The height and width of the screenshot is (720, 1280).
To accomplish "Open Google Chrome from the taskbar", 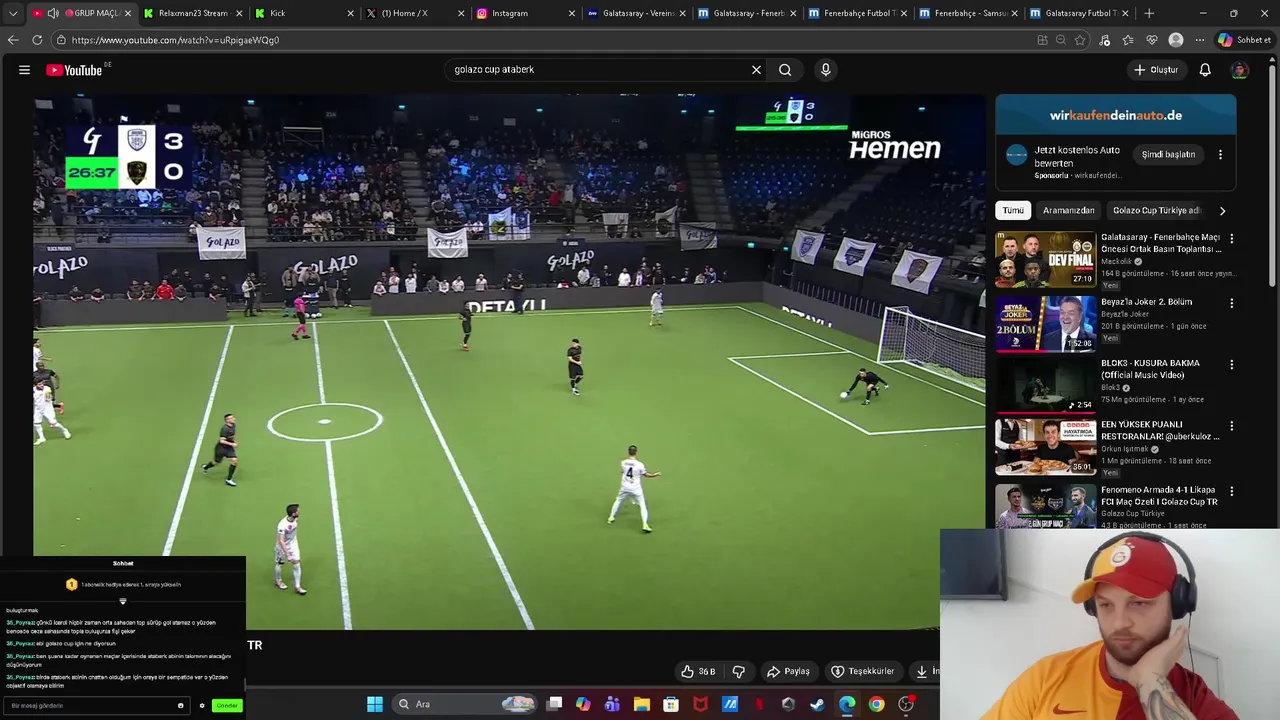I will click(876, 704).
